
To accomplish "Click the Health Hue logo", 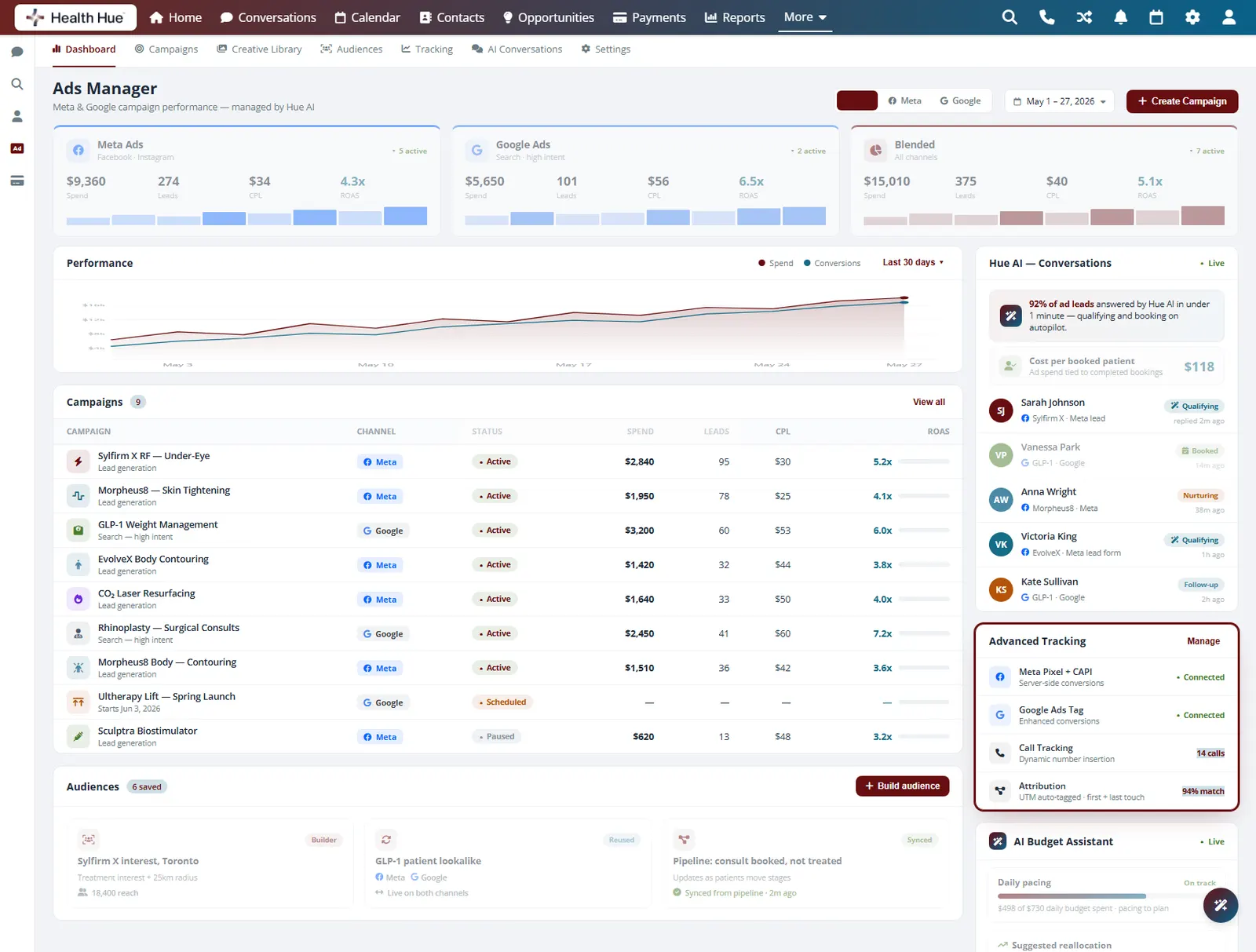I will tap(75, 17).
